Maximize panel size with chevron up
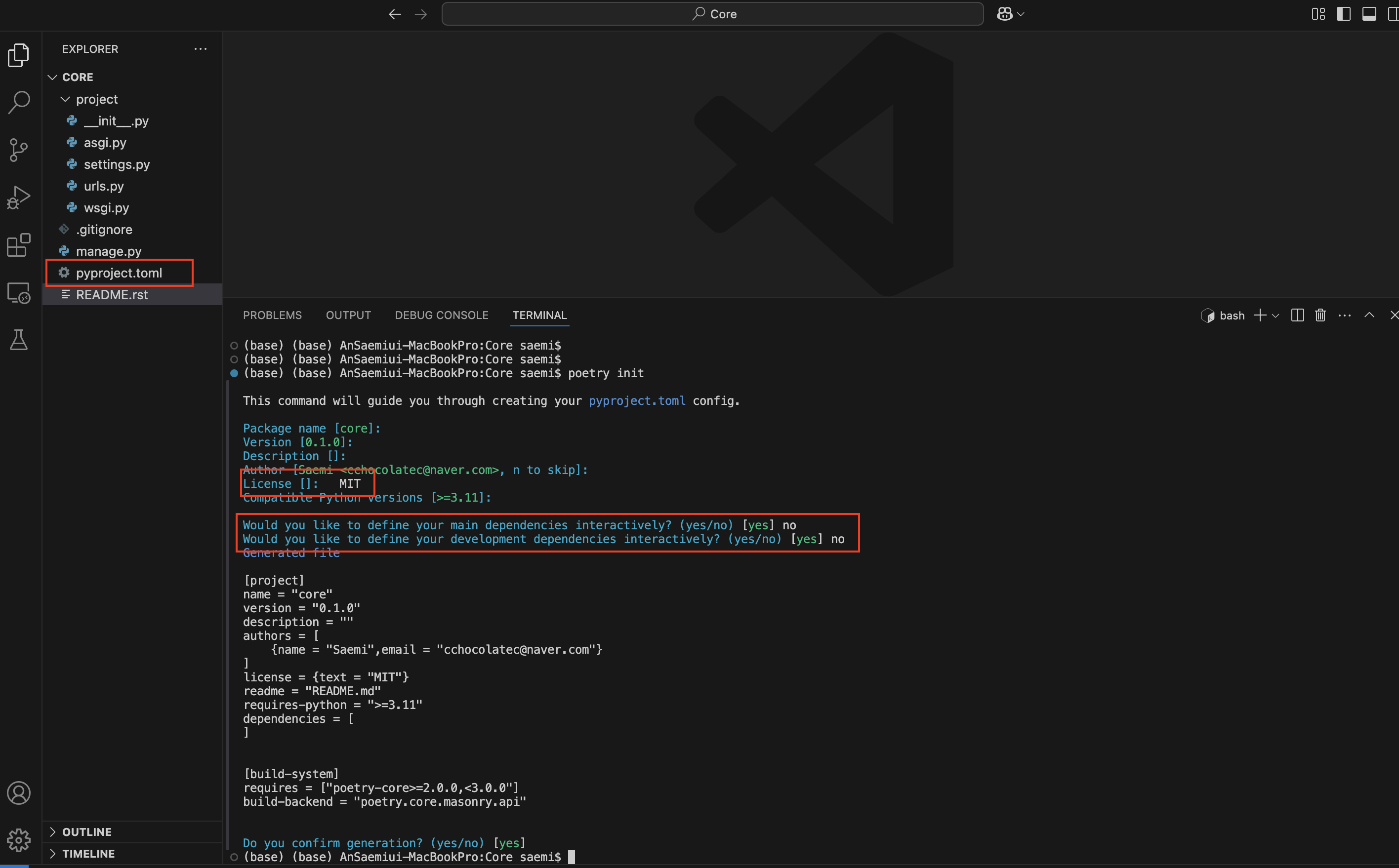The image size is (1399, 868). [x=1369, y=315]
